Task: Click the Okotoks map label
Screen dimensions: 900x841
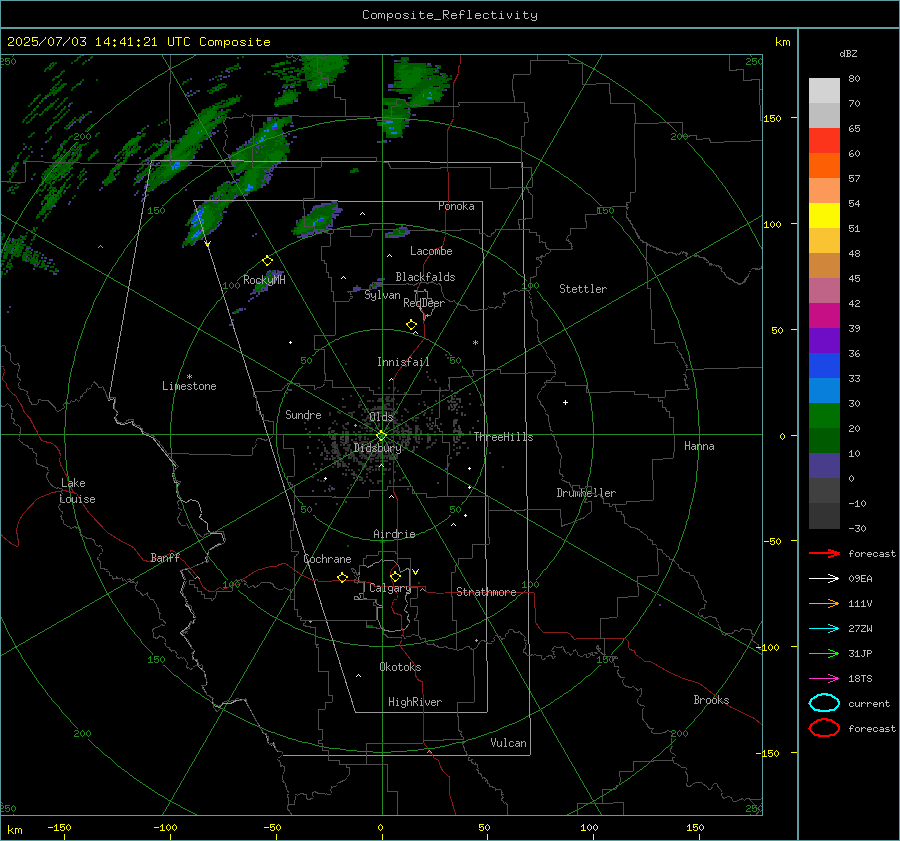Action: [x=400, y=667]
